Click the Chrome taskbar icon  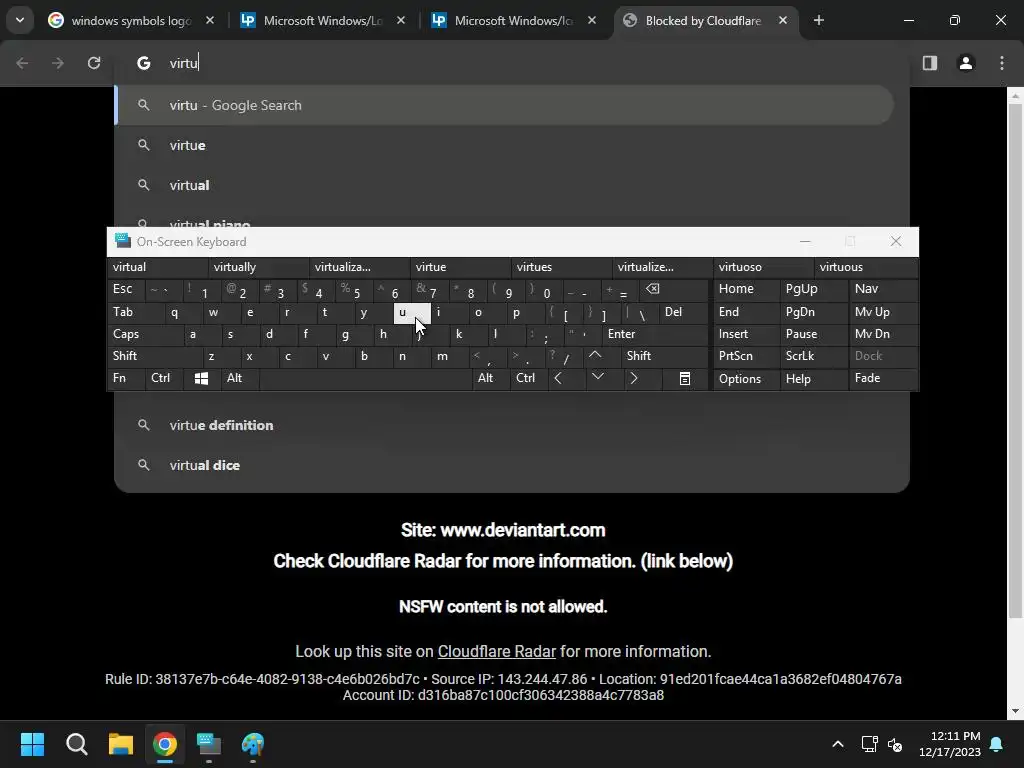[x=165, y=744]
